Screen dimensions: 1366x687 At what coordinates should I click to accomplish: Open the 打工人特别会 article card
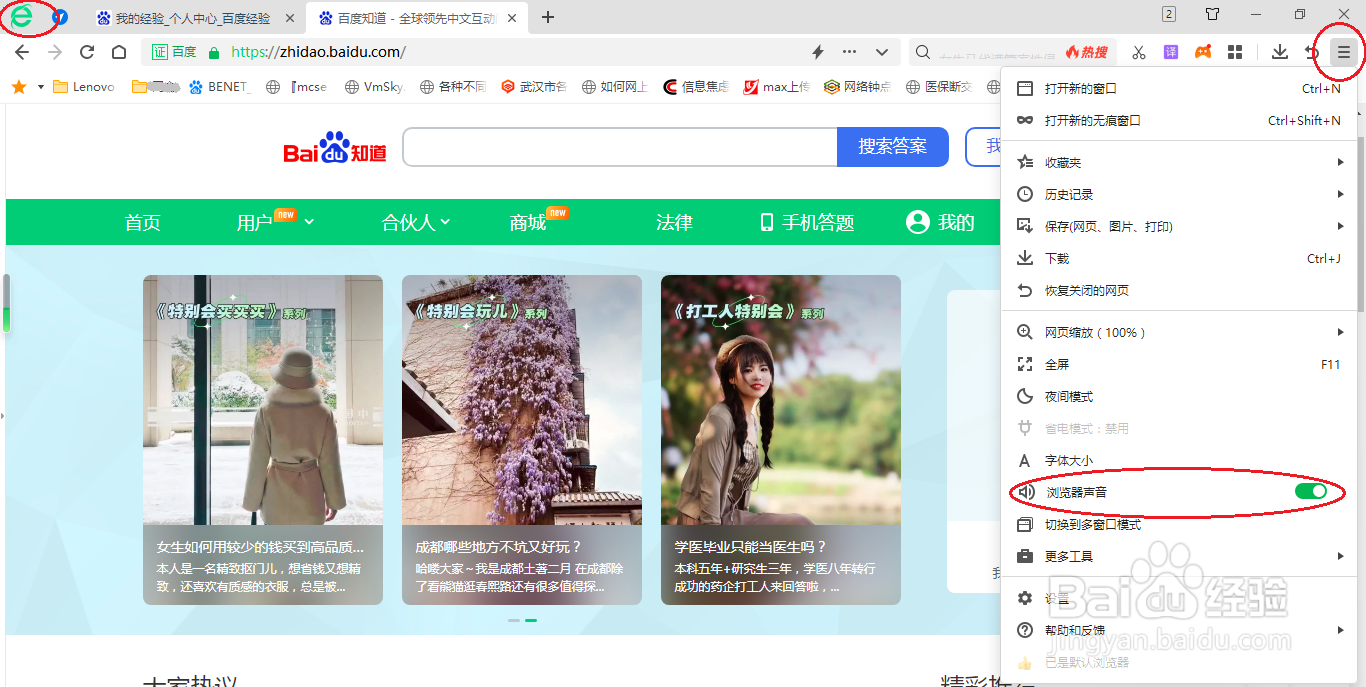781,440
